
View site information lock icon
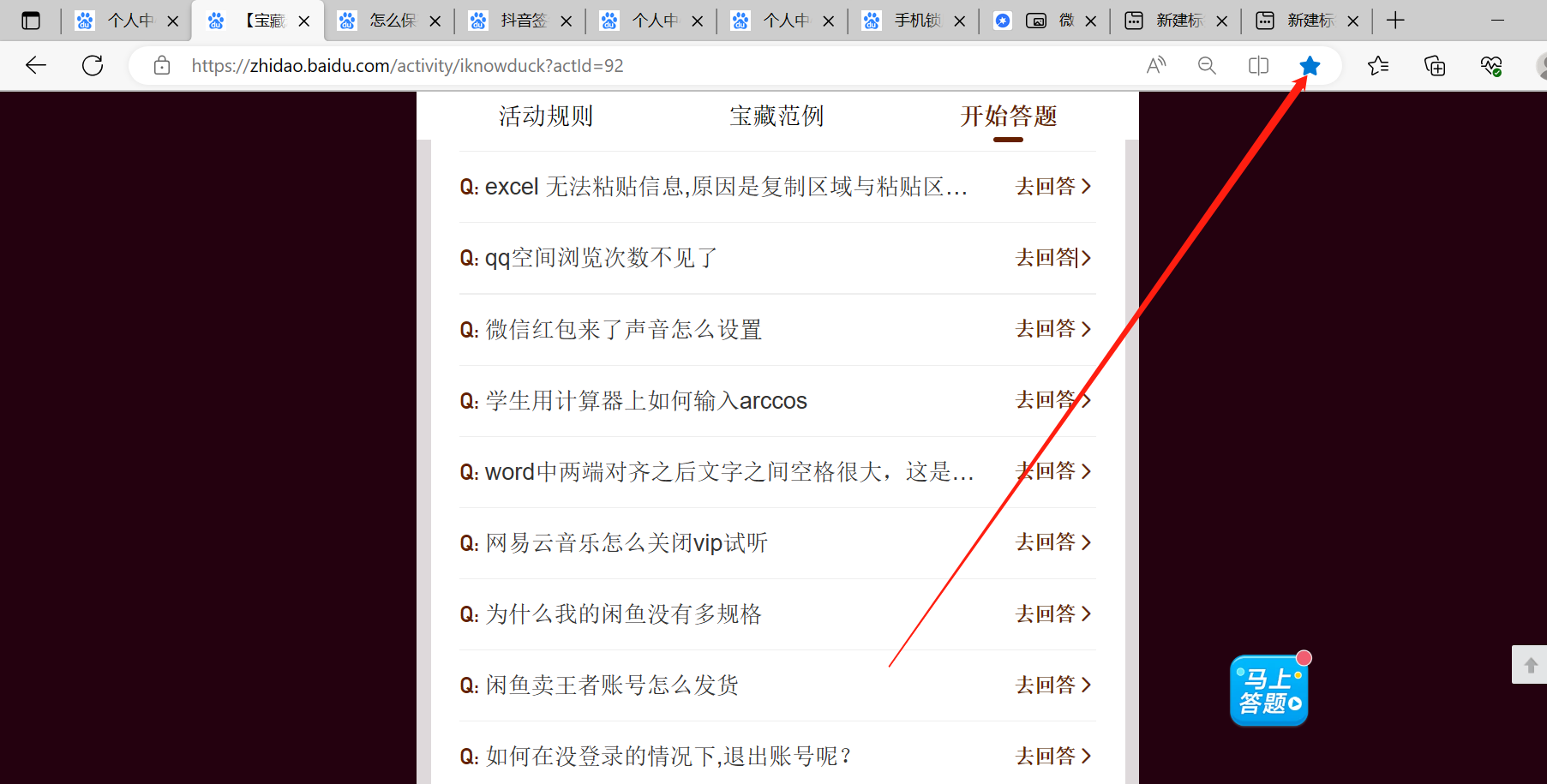162,65
